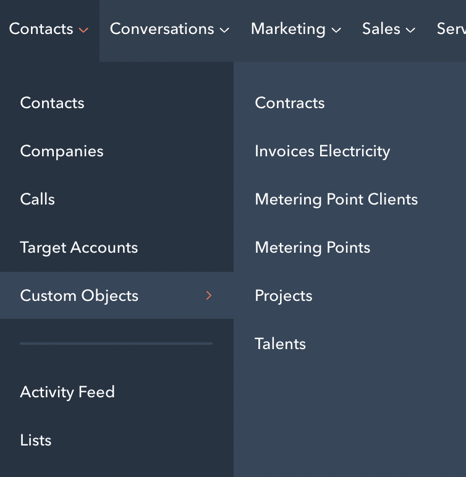Select Metering Point Clients
Image resolution: width=466 pixels, height=477 pixels.
coord(336,199)
